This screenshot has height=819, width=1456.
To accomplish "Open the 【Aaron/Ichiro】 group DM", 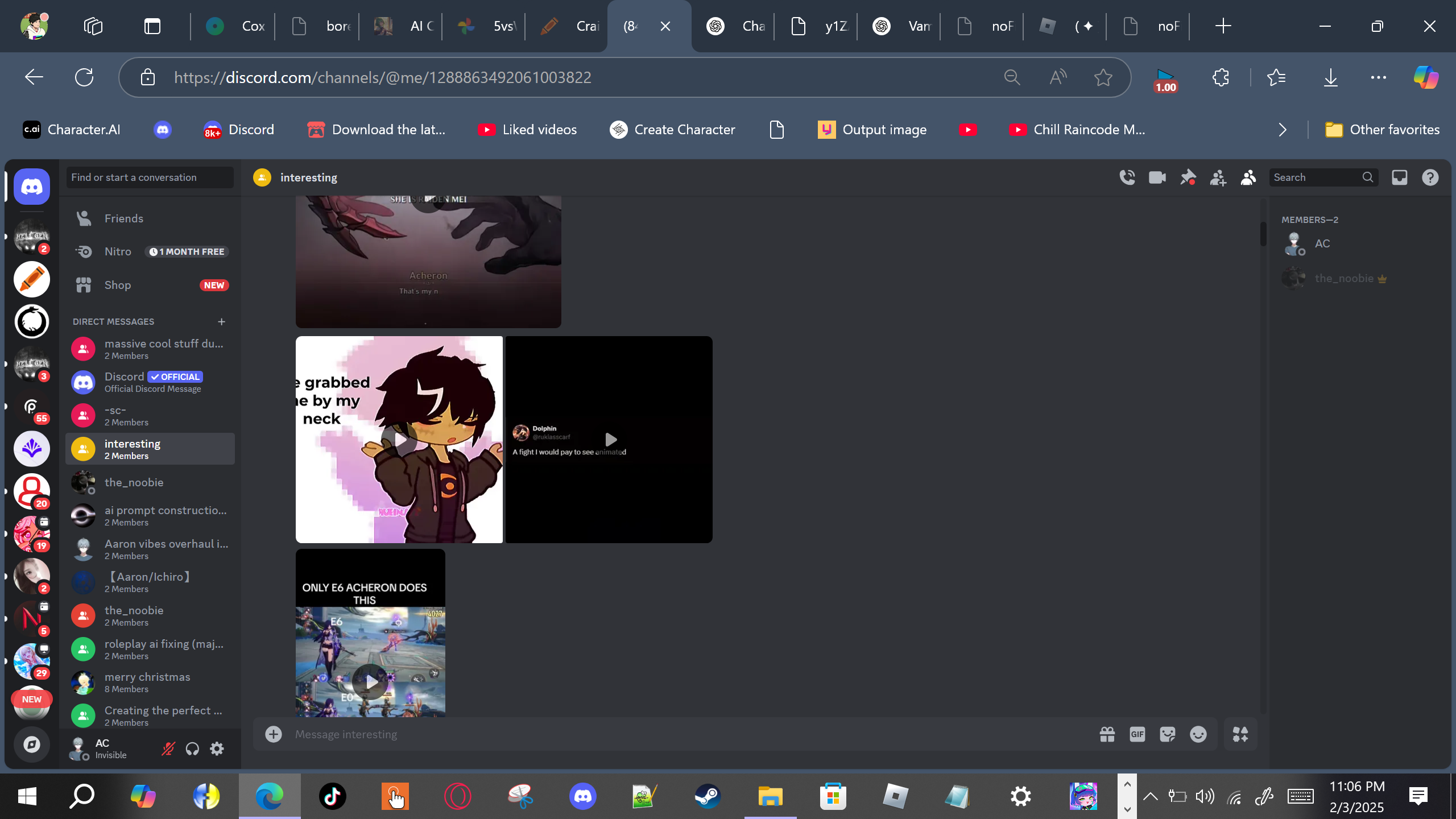I will pos(150,582).
